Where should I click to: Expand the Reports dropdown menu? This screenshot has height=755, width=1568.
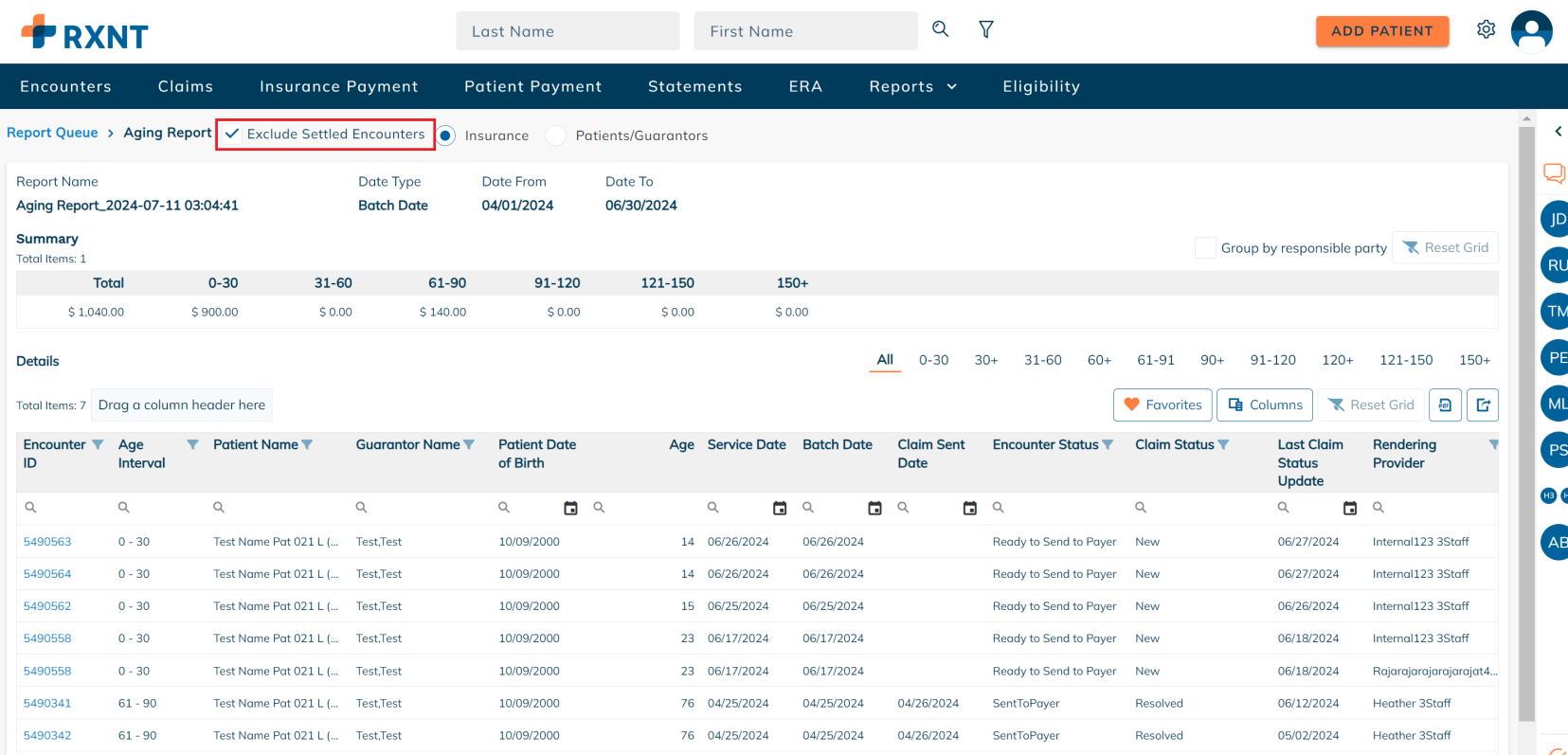pyautogui.click(x=912, y=86)
